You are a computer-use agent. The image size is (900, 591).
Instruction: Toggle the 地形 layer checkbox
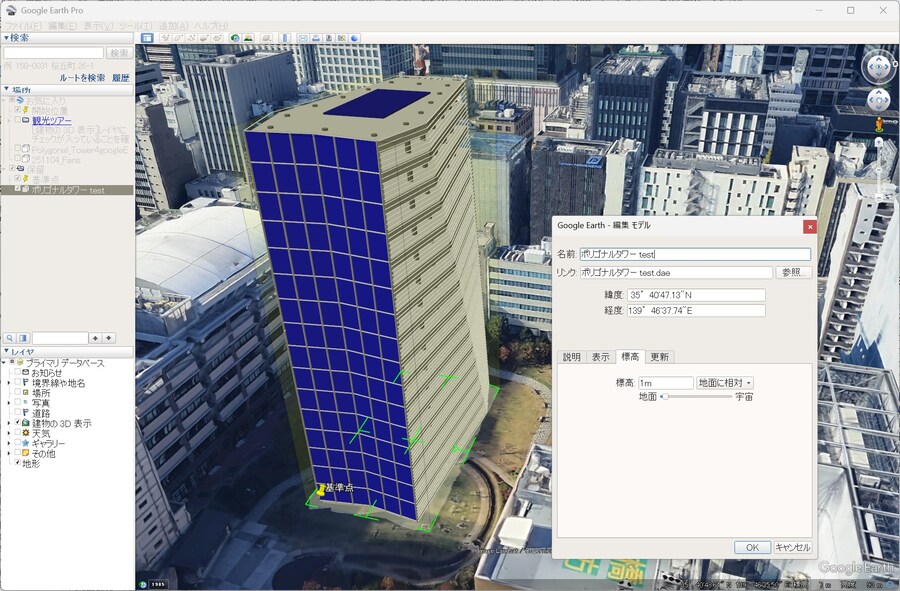click(x=15, y=464)
